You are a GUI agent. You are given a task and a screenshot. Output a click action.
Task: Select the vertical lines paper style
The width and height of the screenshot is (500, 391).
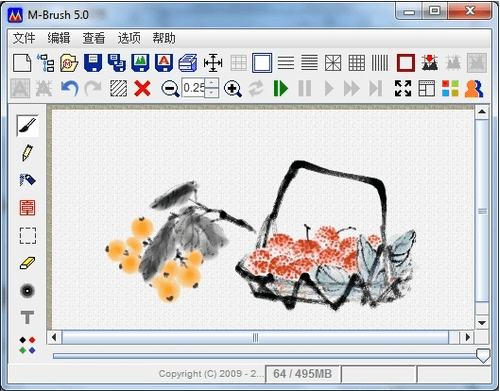tap(380, 63)
